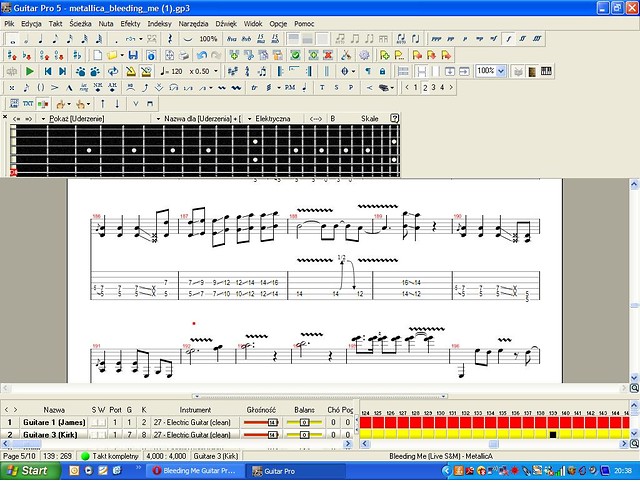Open the Plik menu
Image resolution: width=640 pixels, height=500 pixels.
coord(9,24)
